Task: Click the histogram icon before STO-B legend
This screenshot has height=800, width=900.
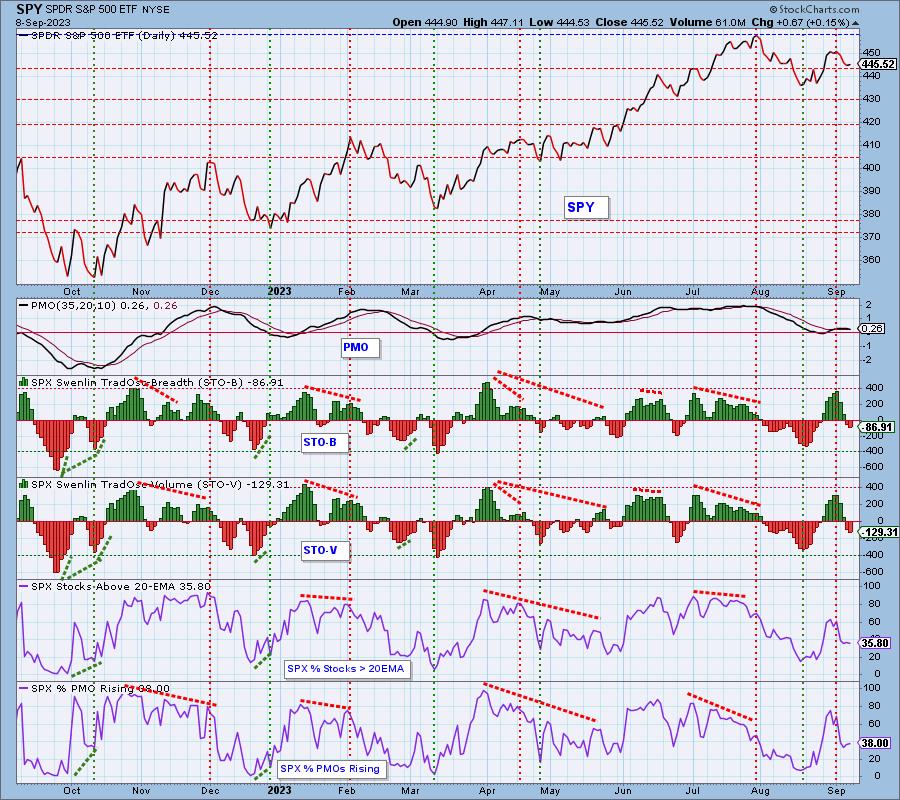Action: [24, 382]
